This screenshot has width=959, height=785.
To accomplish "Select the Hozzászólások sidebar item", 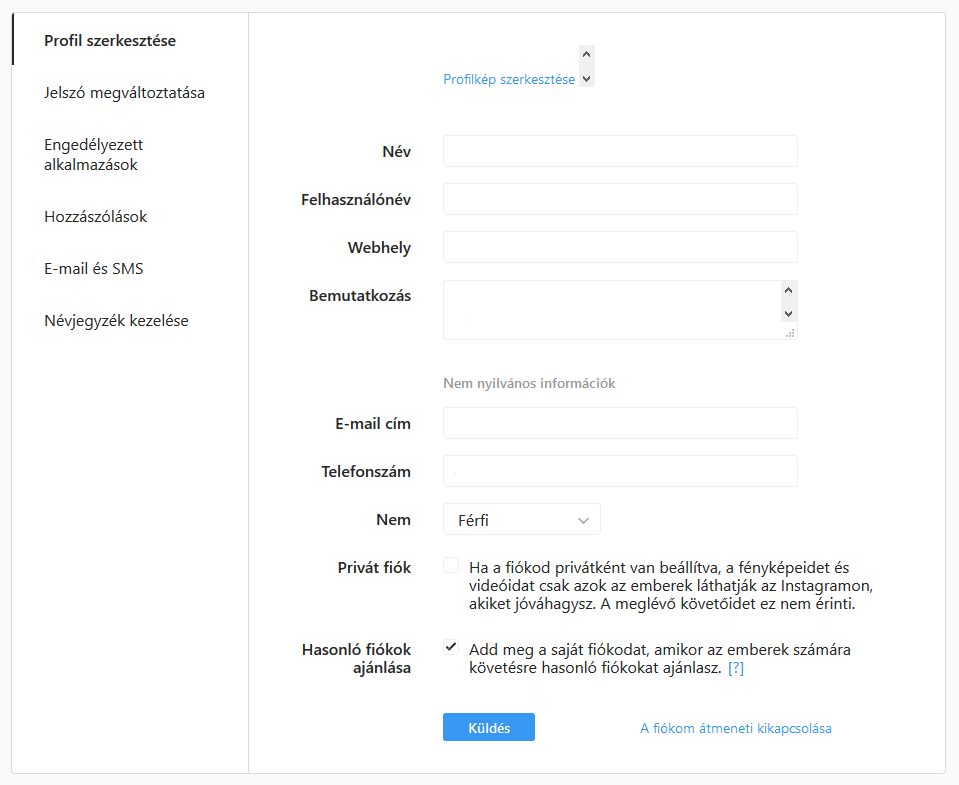I will click(x=95, y=216).
